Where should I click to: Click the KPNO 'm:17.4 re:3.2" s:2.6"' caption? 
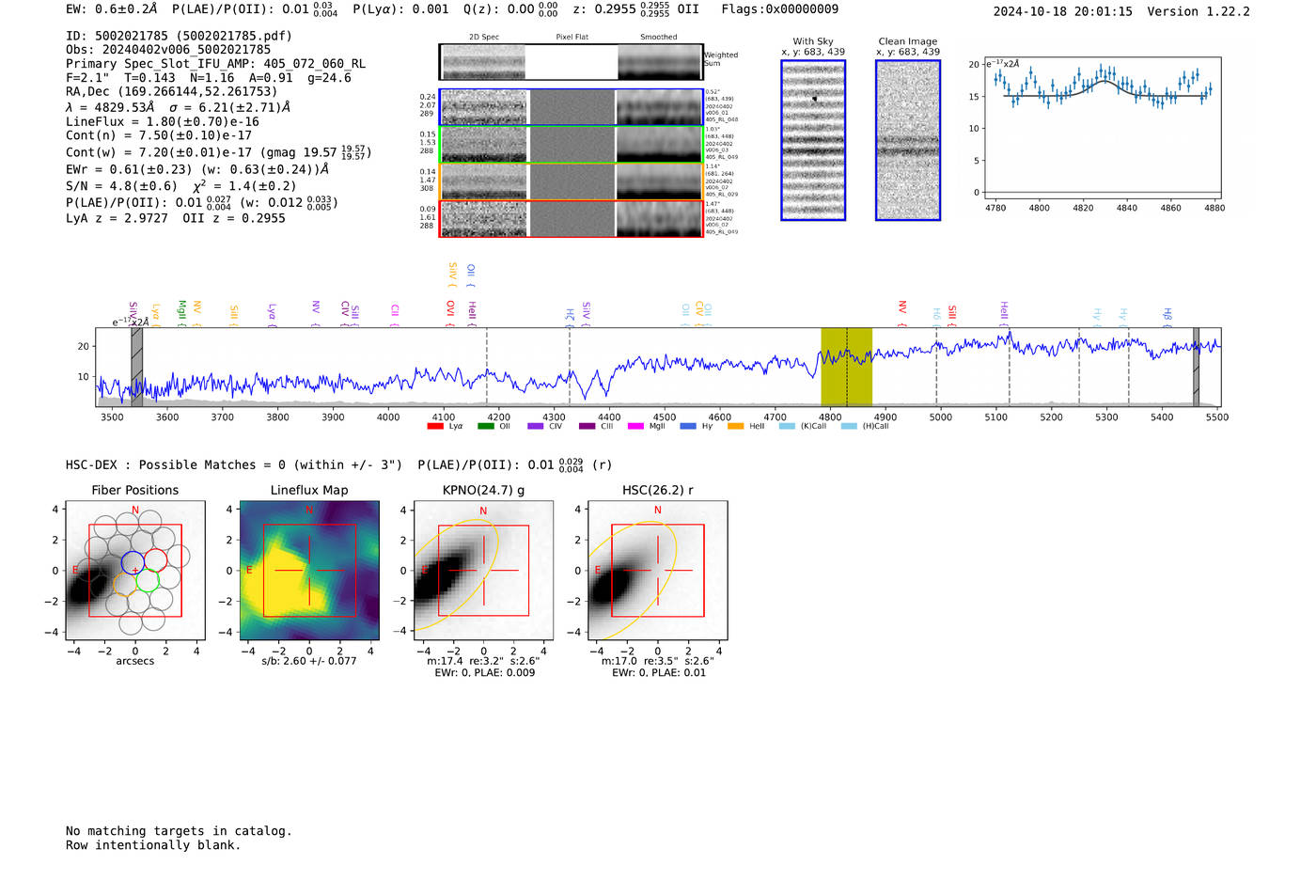coord(483,661)
